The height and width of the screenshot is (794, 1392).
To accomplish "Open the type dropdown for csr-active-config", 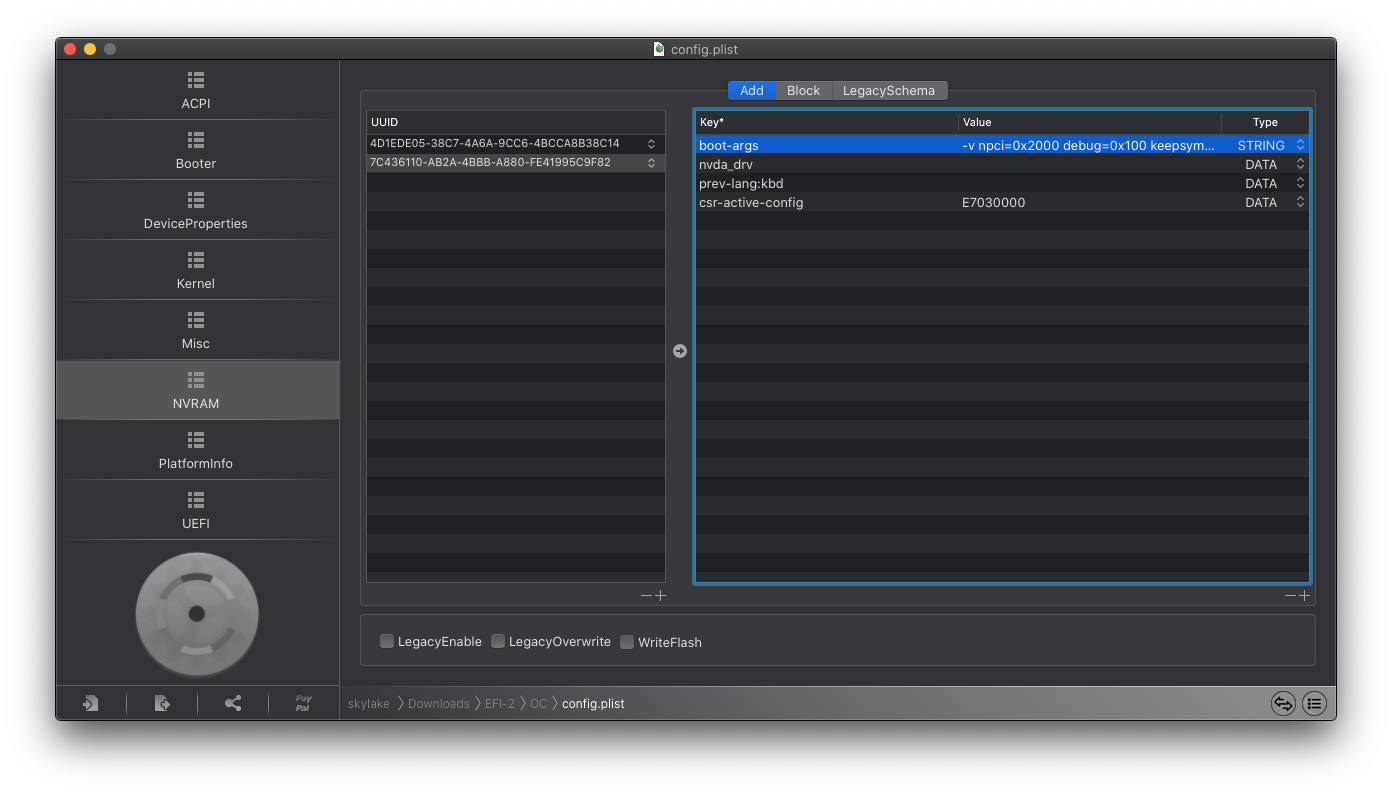I will click(1300, 203).
